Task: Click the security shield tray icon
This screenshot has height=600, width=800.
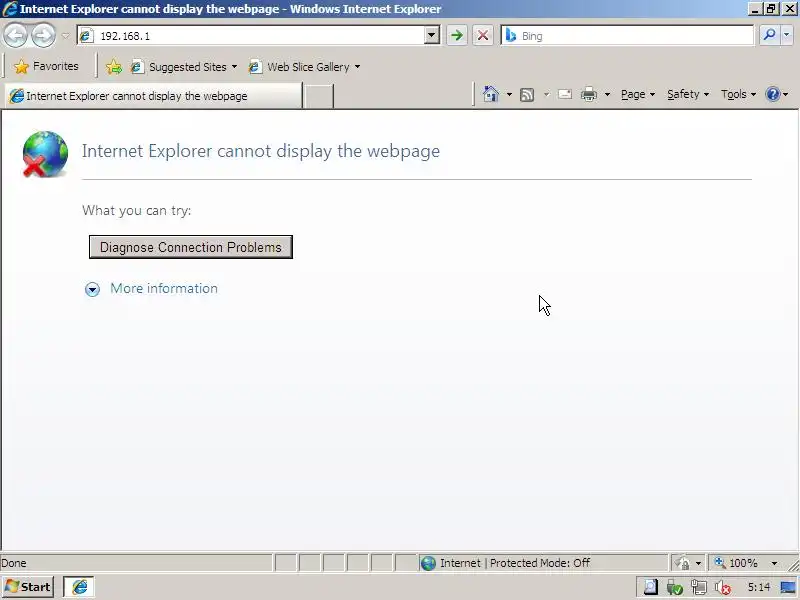Action: click(674, 588)
